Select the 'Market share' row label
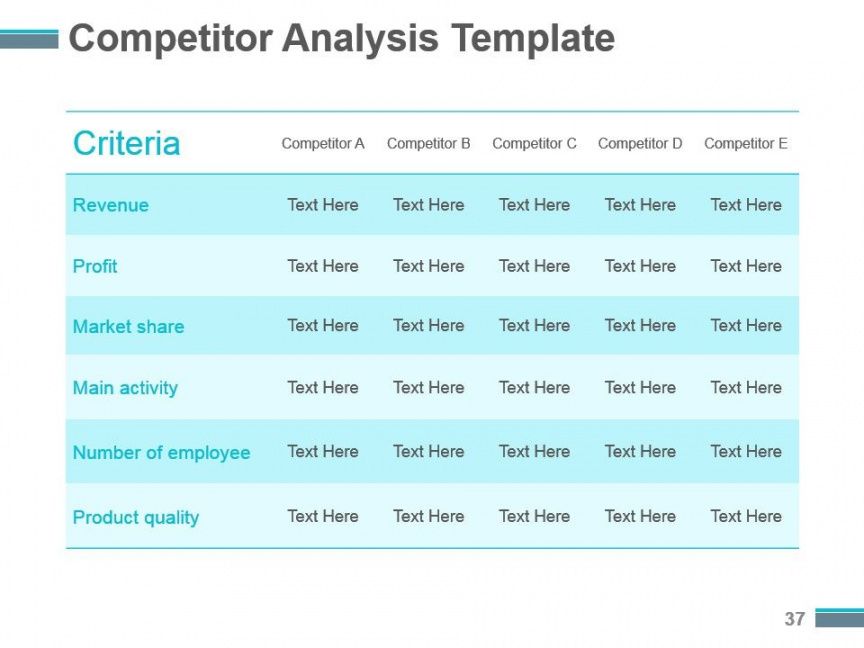The width and height of the screenshot is (864, 648). pos(128,327)
